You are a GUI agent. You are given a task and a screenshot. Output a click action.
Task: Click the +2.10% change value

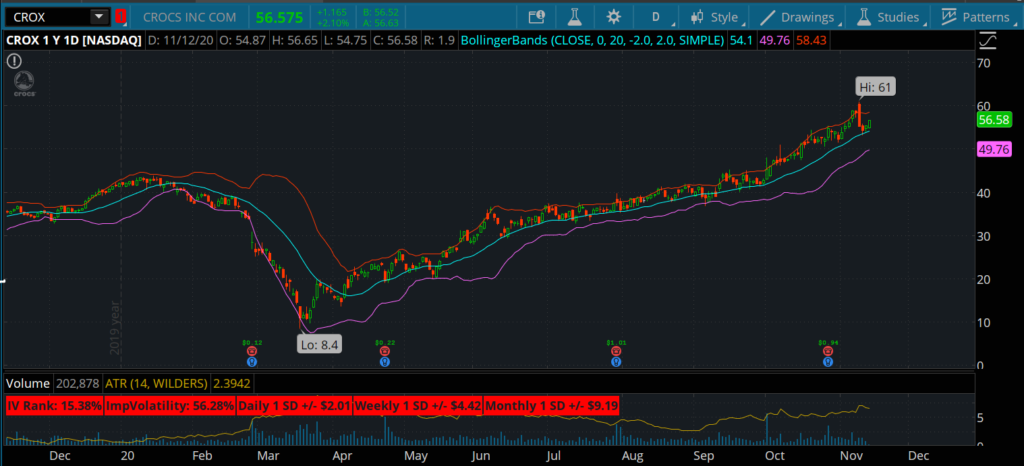click(x=333, y=22)
